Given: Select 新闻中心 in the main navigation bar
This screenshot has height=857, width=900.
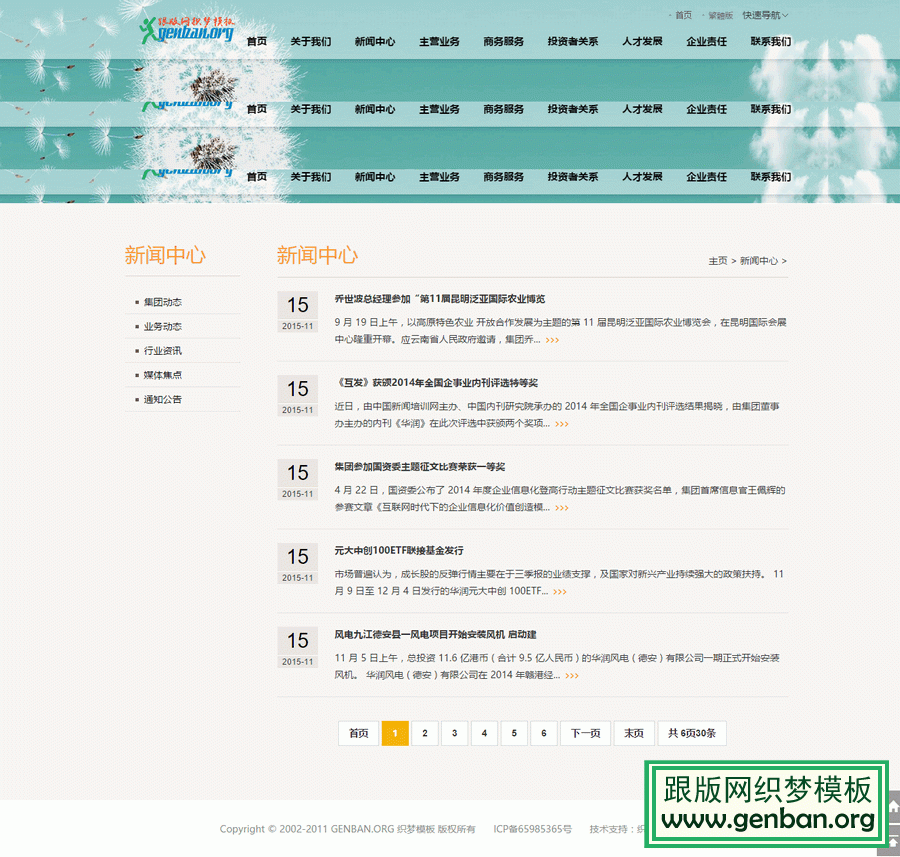Looking at the screenshot, I should [x=374, y=42].
